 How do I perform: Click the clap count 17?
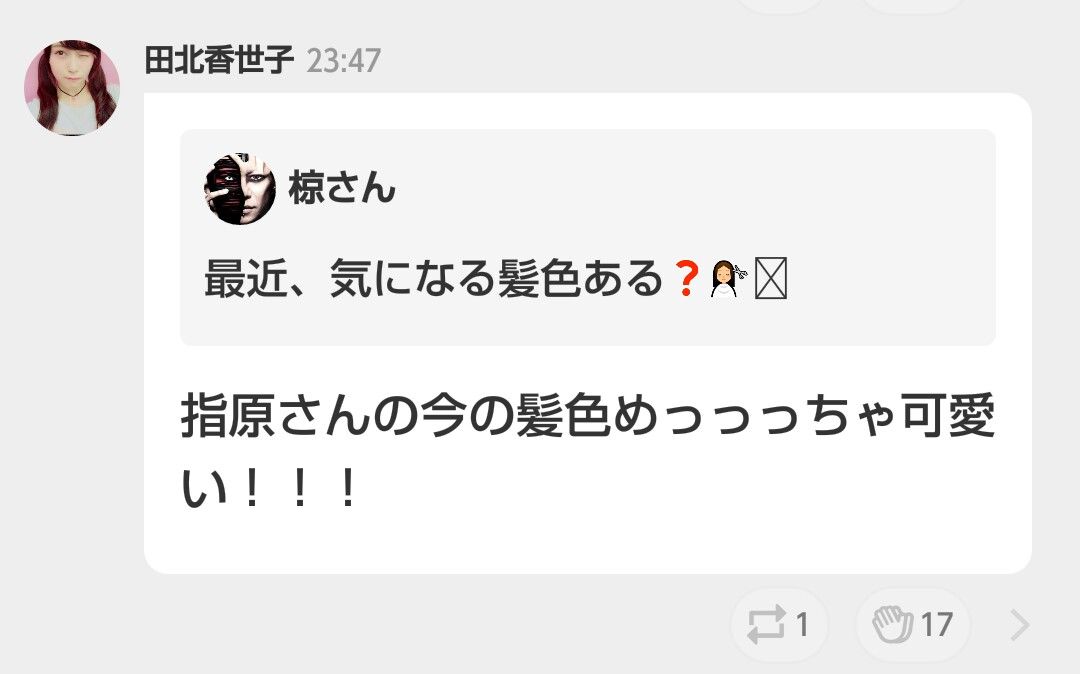pyautogui.click(x=937, y=624)
